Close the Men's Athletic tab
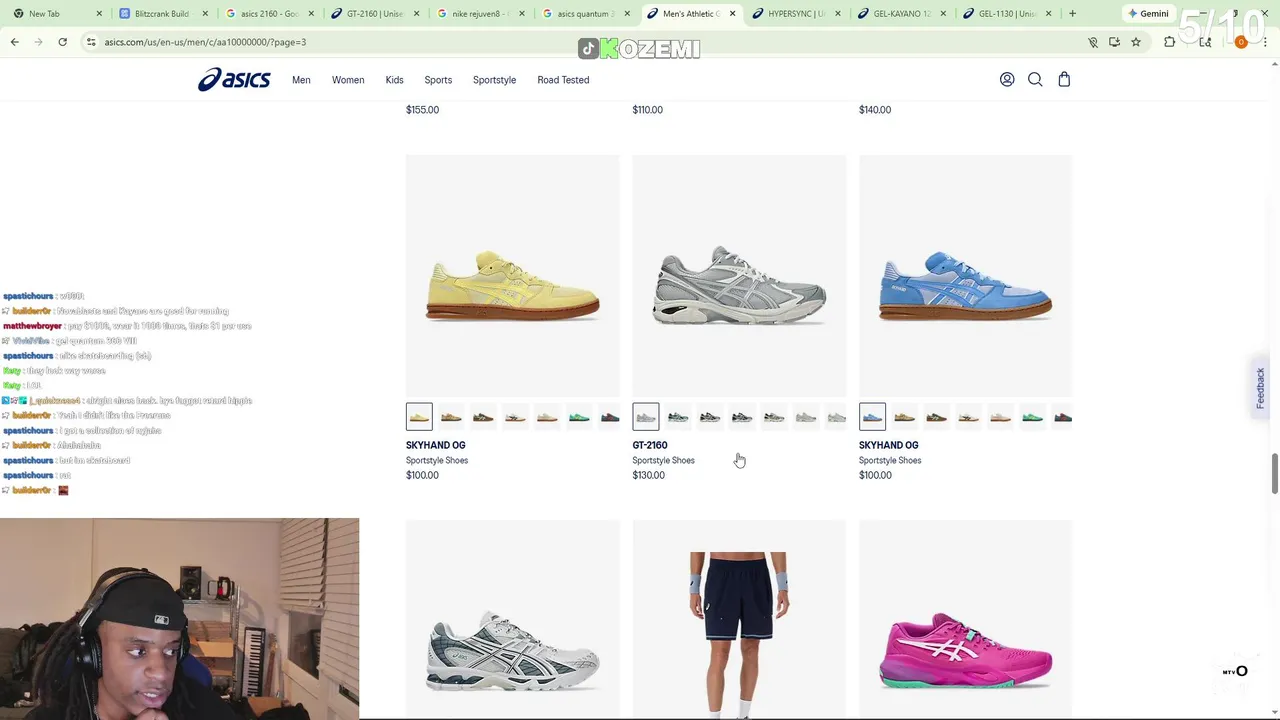1280x720 pixels. [x=732, y=13]
